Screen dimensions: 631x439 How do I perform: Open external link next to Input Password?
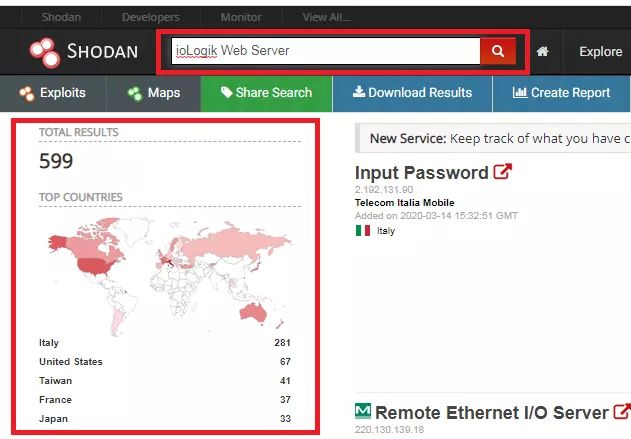[x=503, y=172]
